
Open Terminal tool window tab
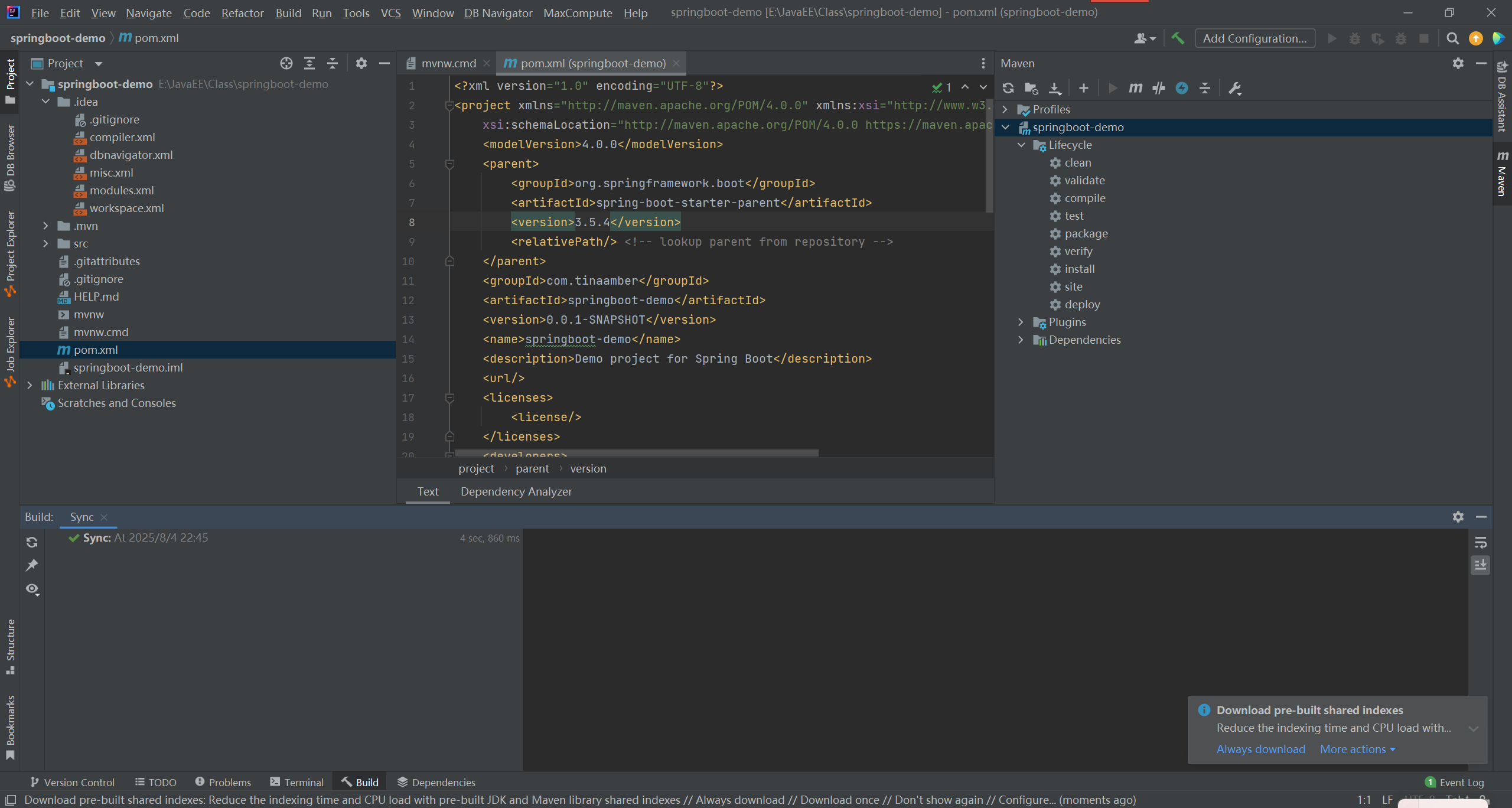click(x=296, y=782)
